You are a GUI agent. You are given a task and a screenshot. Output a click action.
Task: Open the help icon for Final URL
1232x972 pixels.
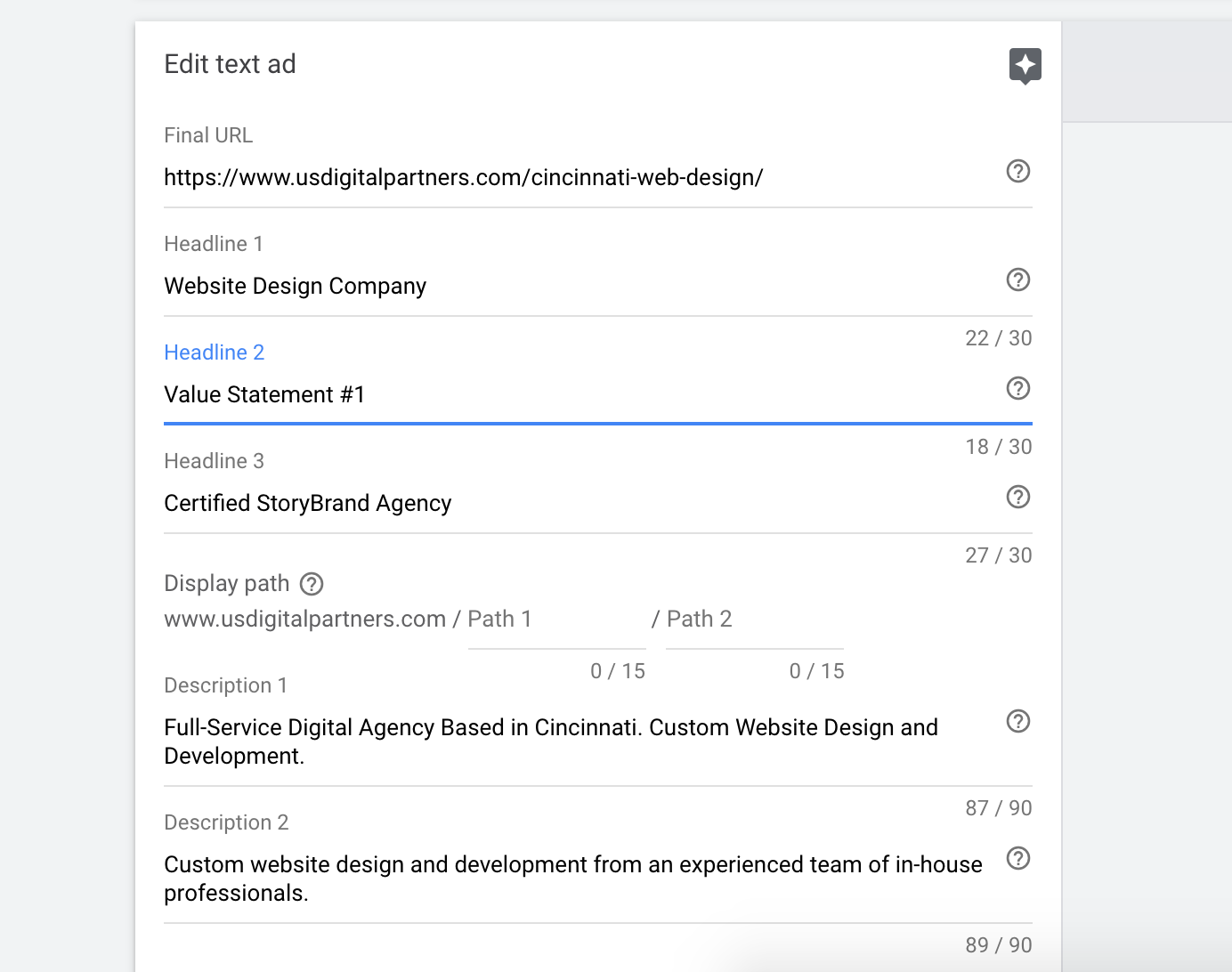pyautogui.click(x=1017, y=171)
